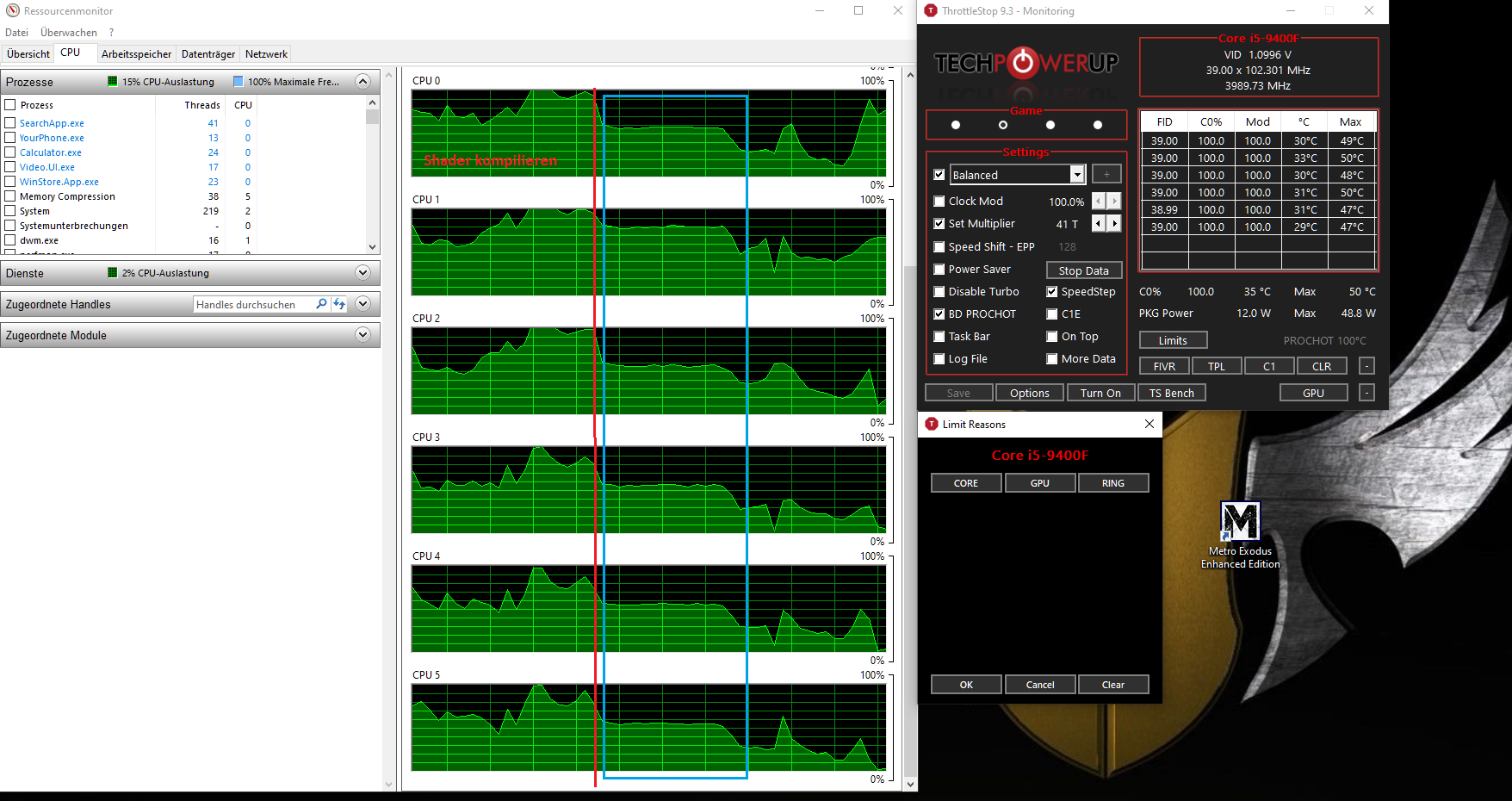The width and height of the screenshot is (1512, 801).
Task: Switch to the Übersicht tab
Action: tap(28, 53)
